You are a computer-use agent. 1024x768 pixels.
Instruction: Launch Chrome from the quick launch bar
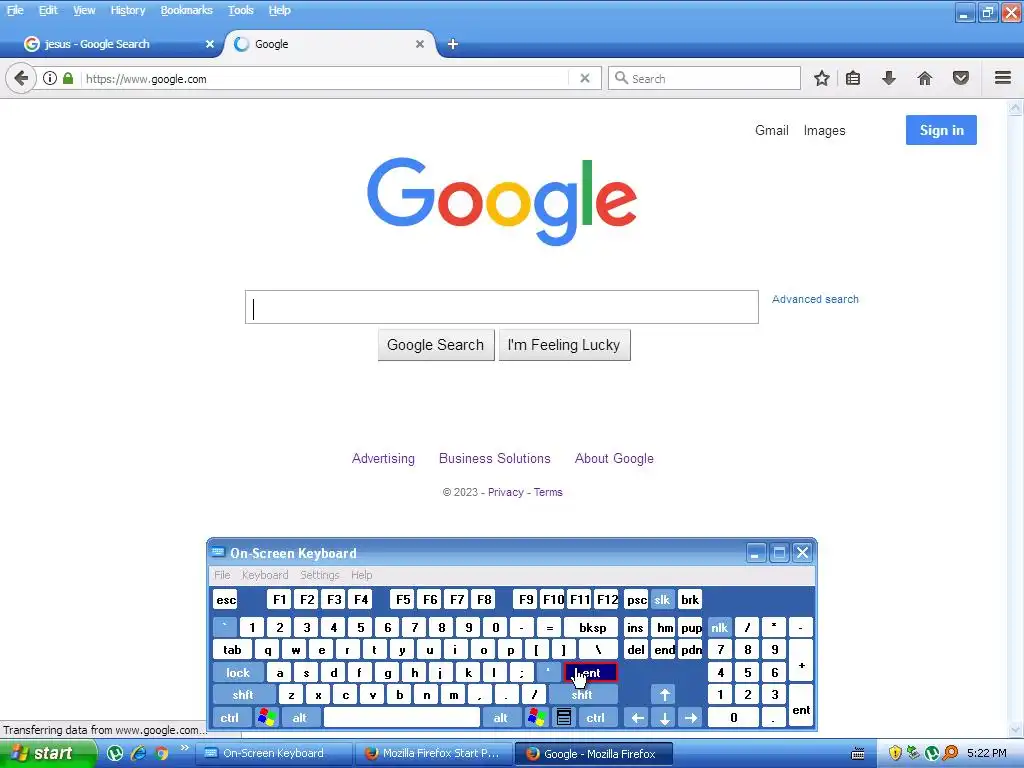(x=162, y=754)
